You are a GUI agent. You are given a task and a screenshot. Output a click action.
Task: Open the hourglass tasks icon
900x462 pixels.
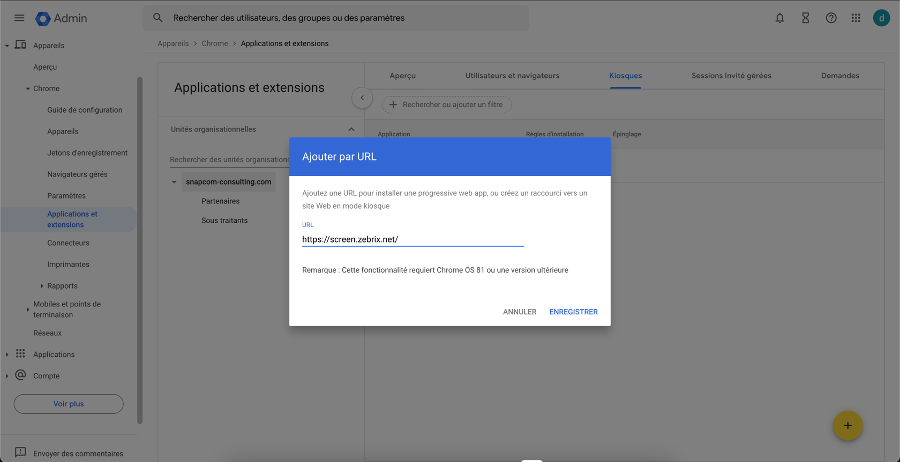[806, 18]
